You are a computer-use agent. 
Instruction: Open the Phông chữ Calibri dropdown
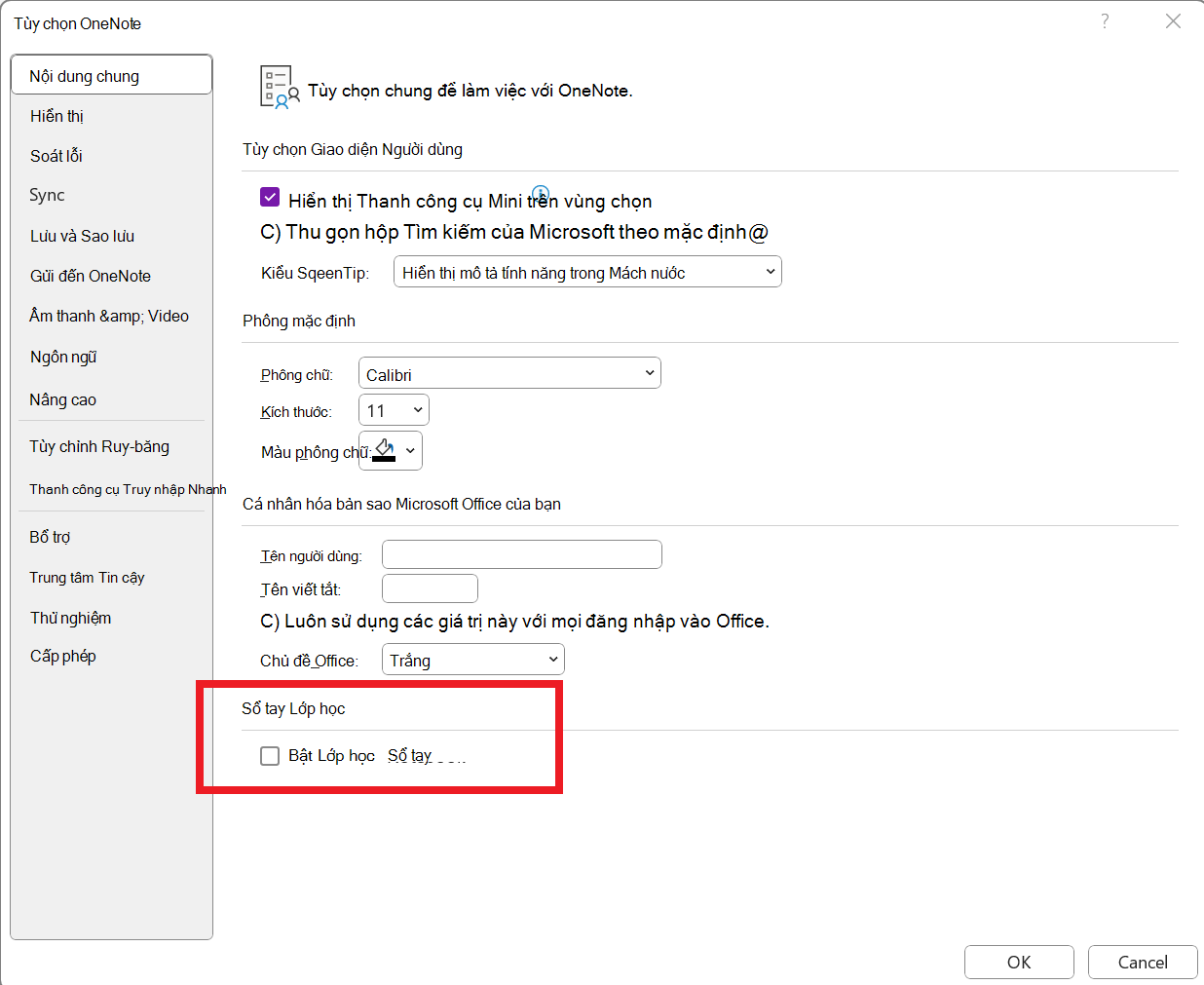[509, 373]
